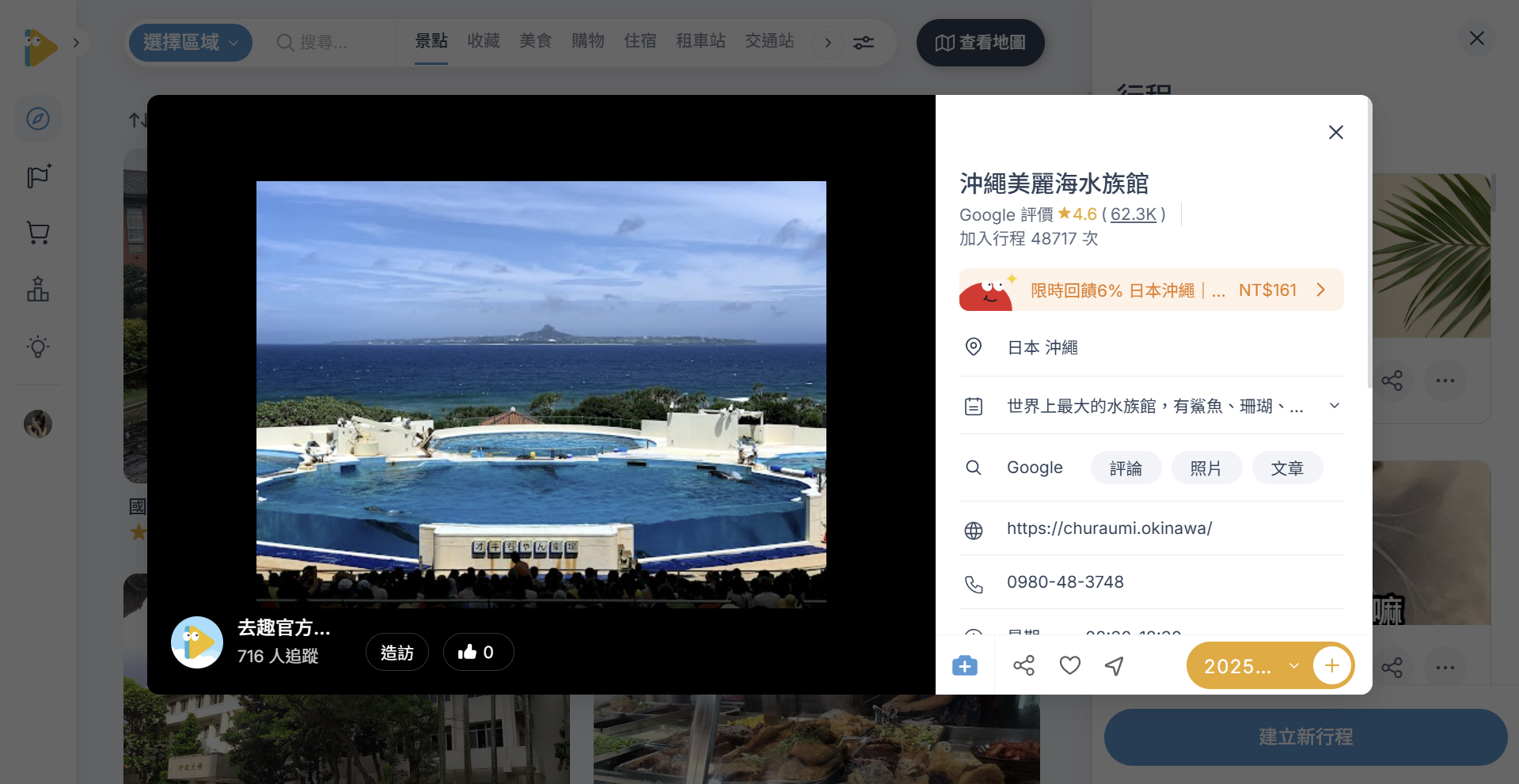This screenshot has width=1519, height=784.
Task: Open the 2025... itinerary dropdown
Action: click(x=1250, y=666)
